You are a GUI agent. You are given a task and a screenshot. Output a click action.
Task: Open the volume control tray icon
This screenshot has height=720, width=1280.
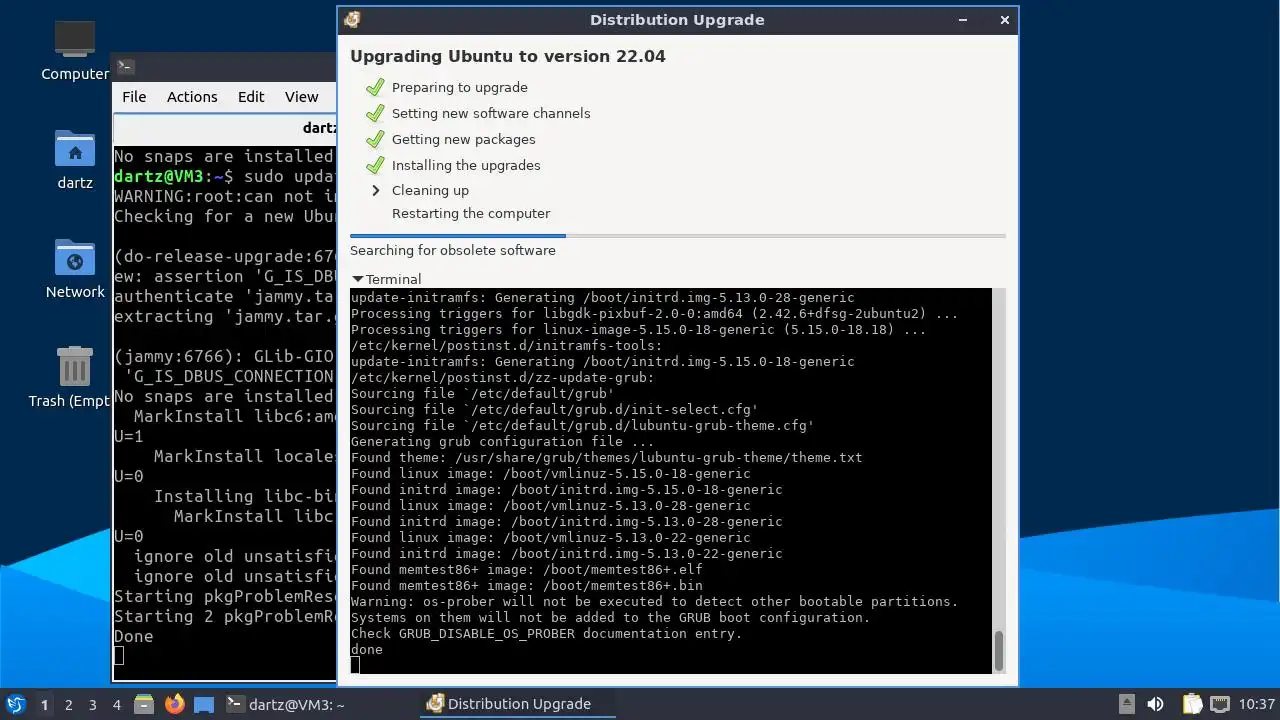click(x=1155, y=704)
